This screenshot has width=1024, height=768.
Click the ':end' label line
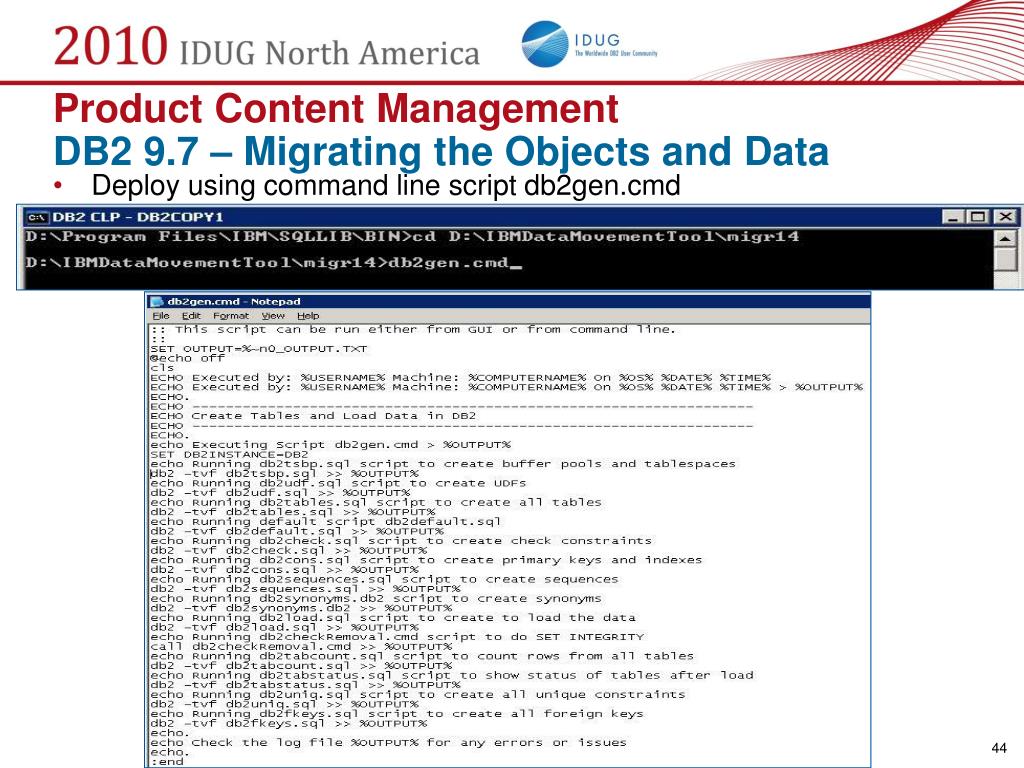coord(167,762)
